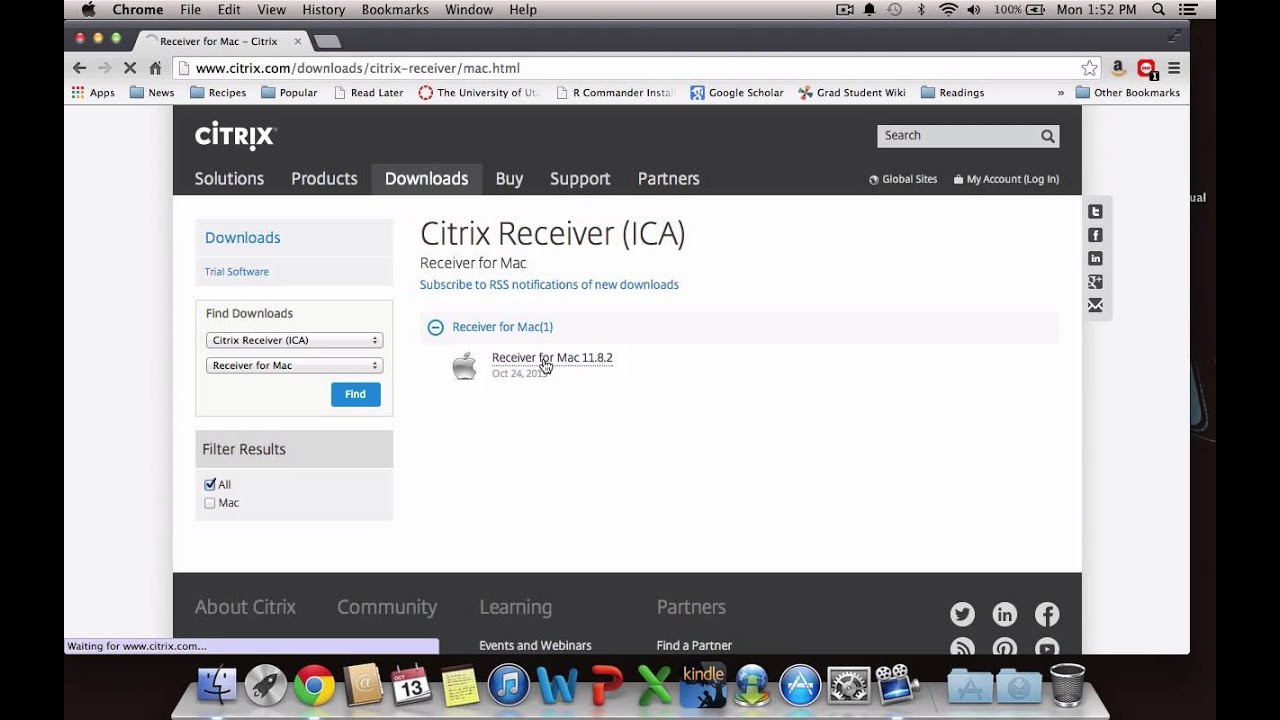Open the News bookmarks folder
Viewport: 1280px width, 720px height.
(152, 93)
